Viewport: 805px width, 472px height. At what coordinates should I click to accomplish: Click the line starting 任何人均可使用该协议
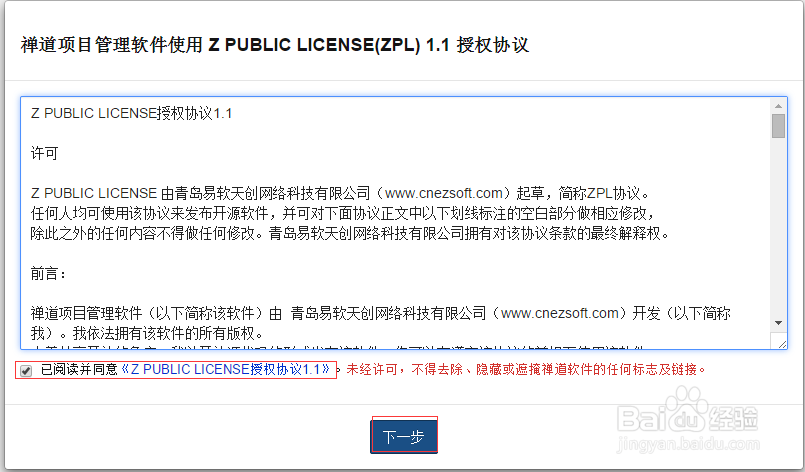click(x=342, y=213)
